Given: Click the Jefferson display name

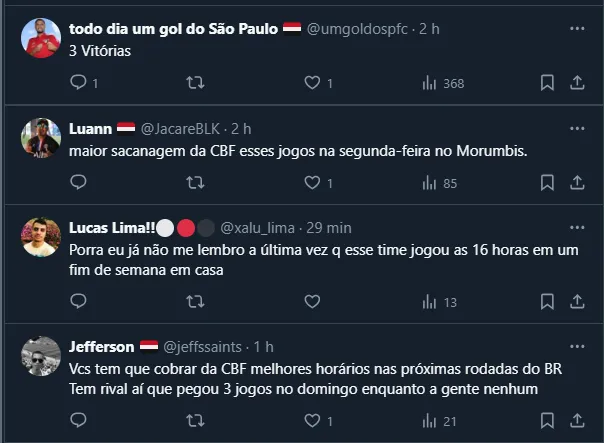Looking at the screenshot, I should click(101, 347).
